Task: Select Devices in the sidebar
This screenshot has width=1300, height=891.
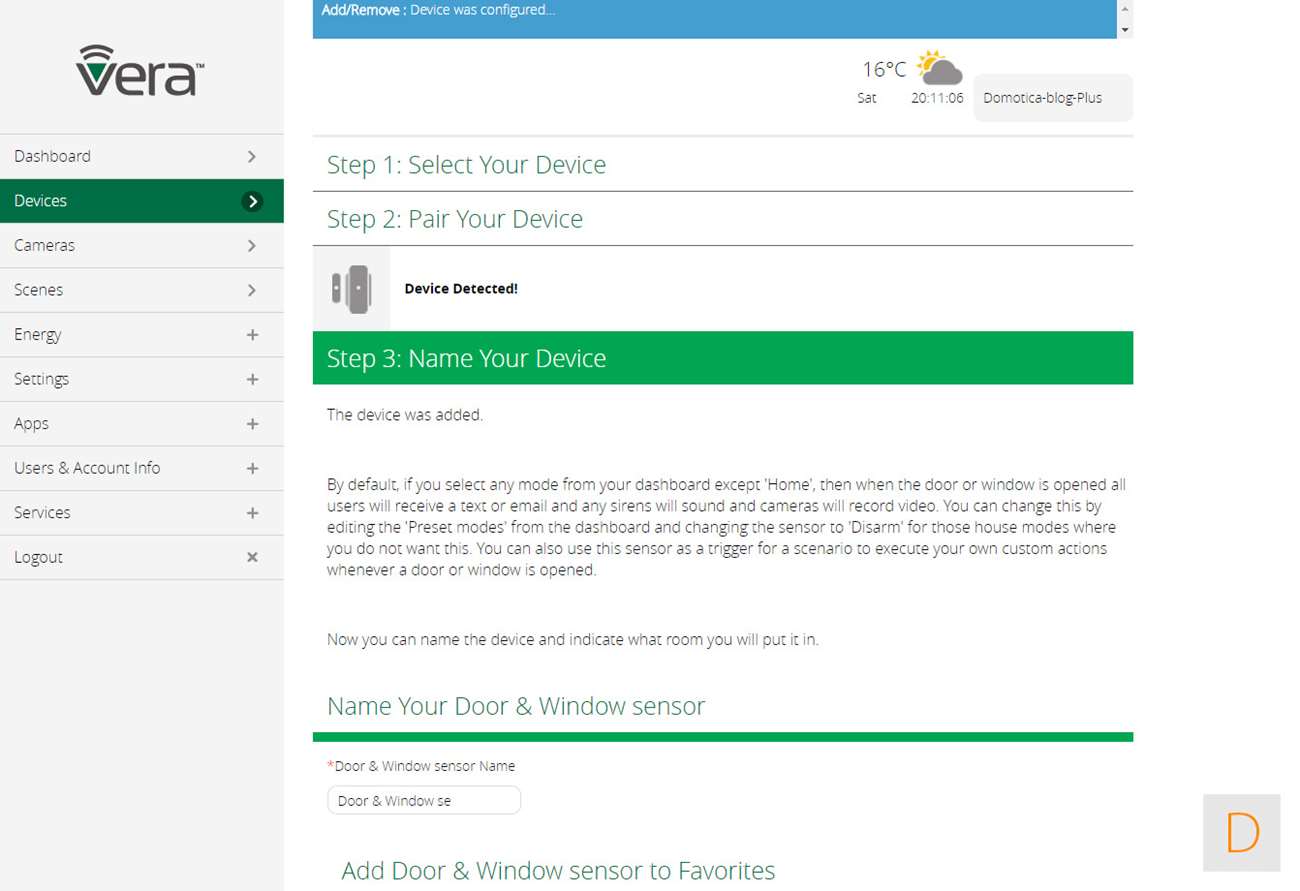Action: [40, 201]
